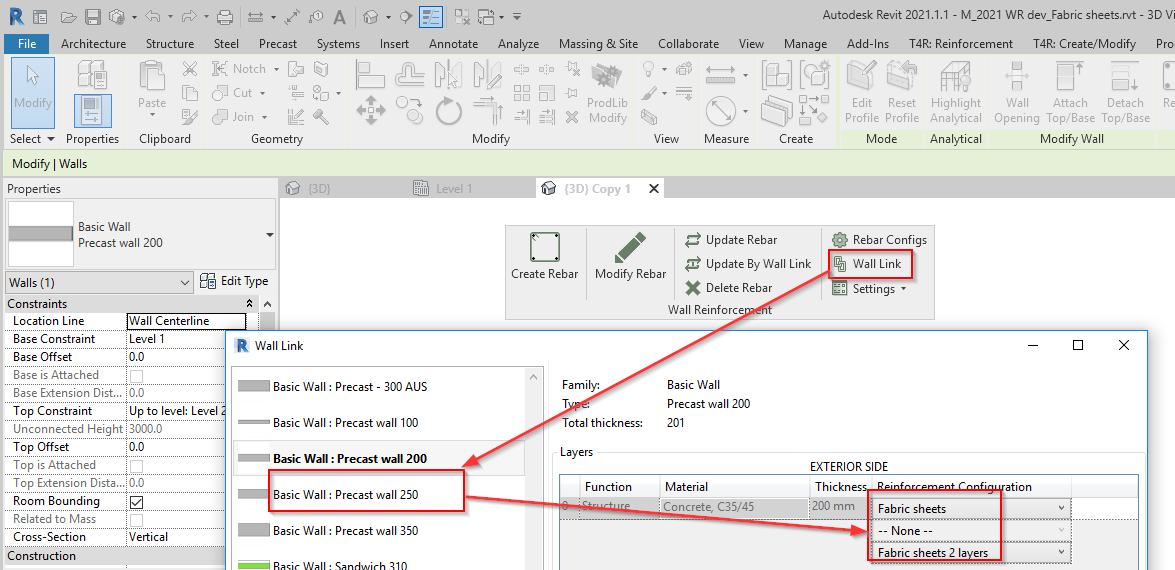
Task: Open the Notch dropdown arrow
Action: click(276, 69)
